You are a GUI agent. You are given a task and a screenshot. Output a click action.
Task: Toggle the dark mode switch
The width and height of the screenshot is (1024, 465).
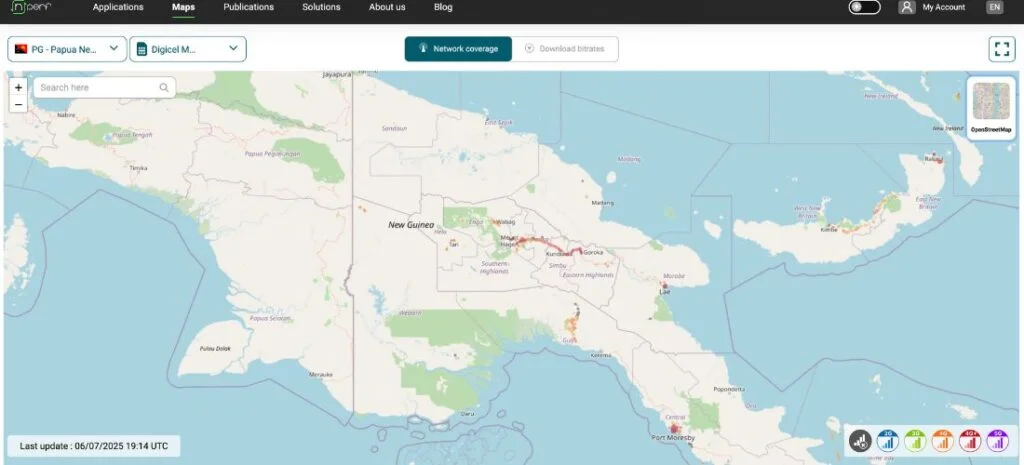(x=864, y=7)
